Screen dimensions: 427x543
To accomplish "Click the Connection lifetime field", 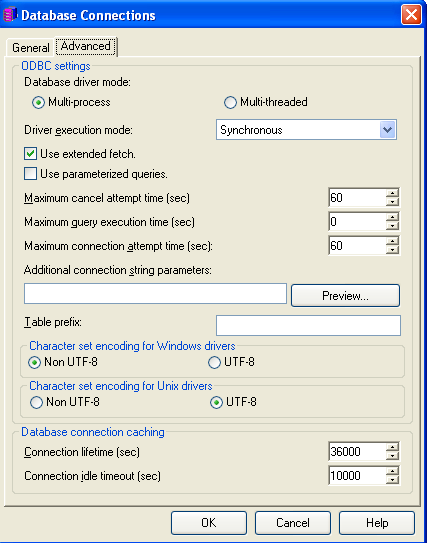I will point(357,452).
